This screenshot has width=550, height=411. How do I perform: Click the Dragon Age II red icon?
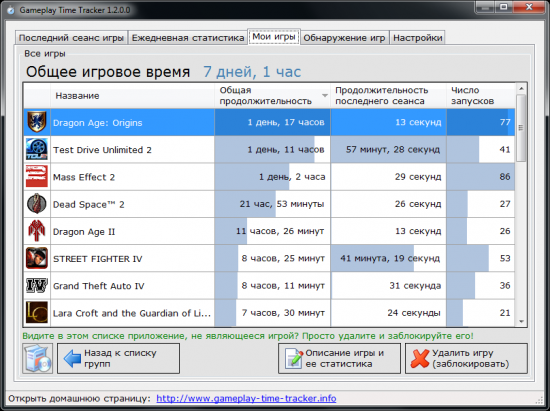pos(37,231)
